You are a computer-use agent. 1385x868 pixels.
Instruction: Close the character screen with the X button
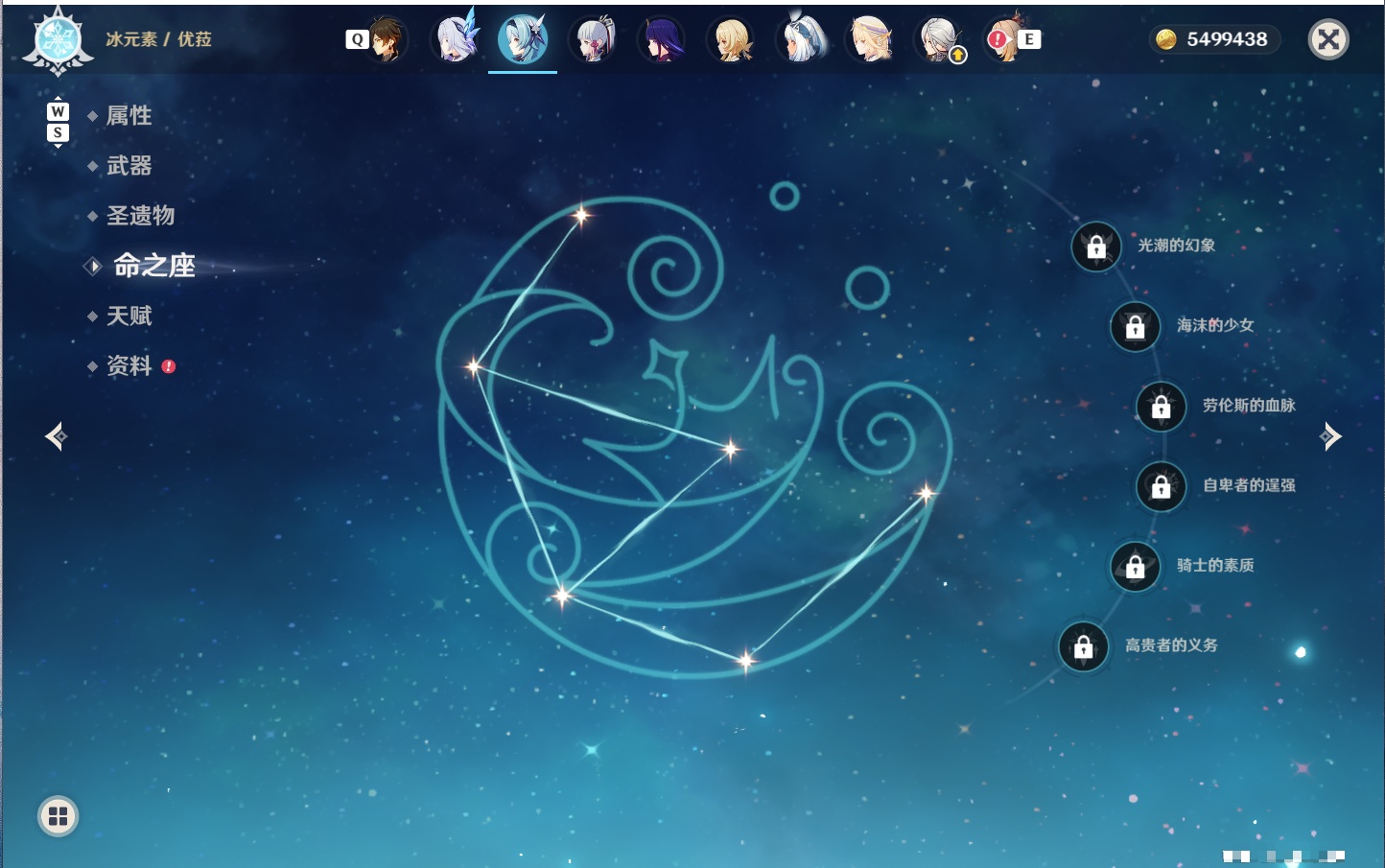point(1328,39)
